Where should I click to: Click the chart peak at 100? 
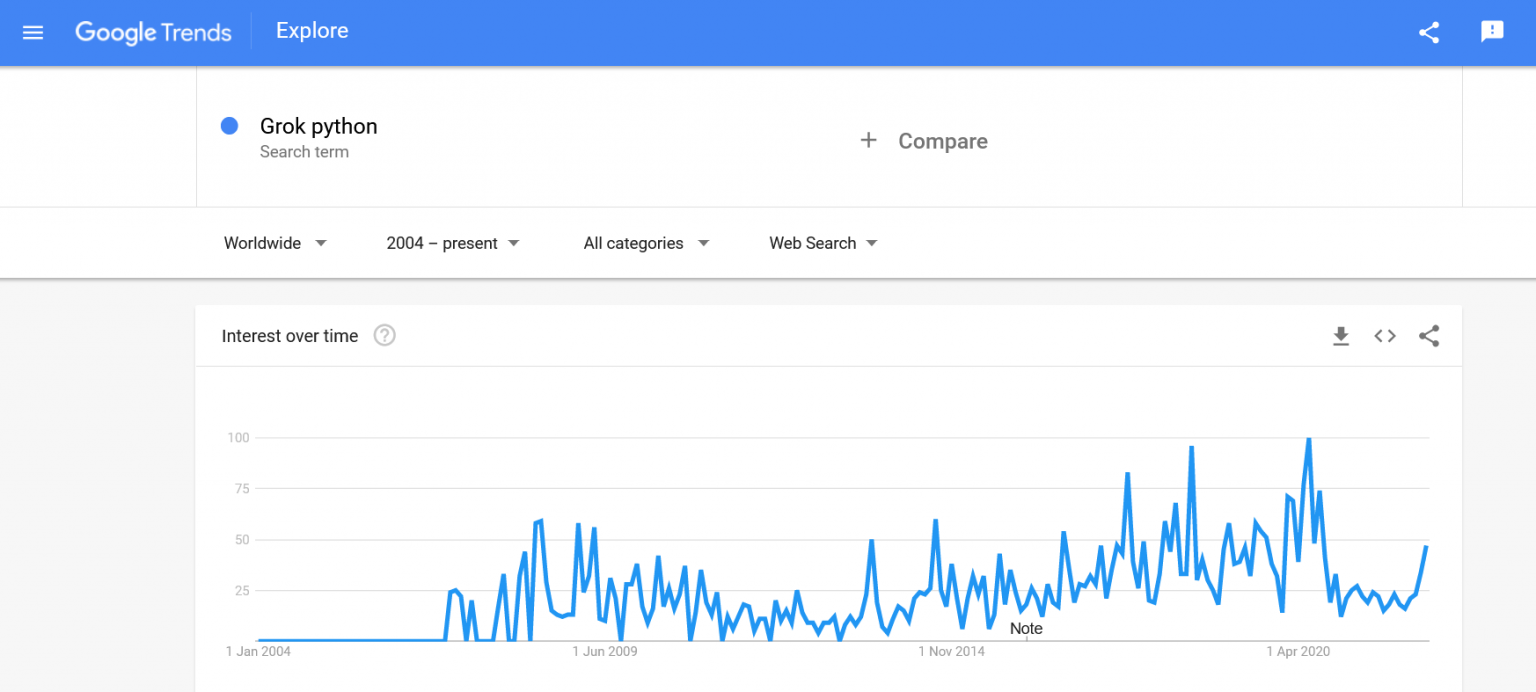[1308, 439]
